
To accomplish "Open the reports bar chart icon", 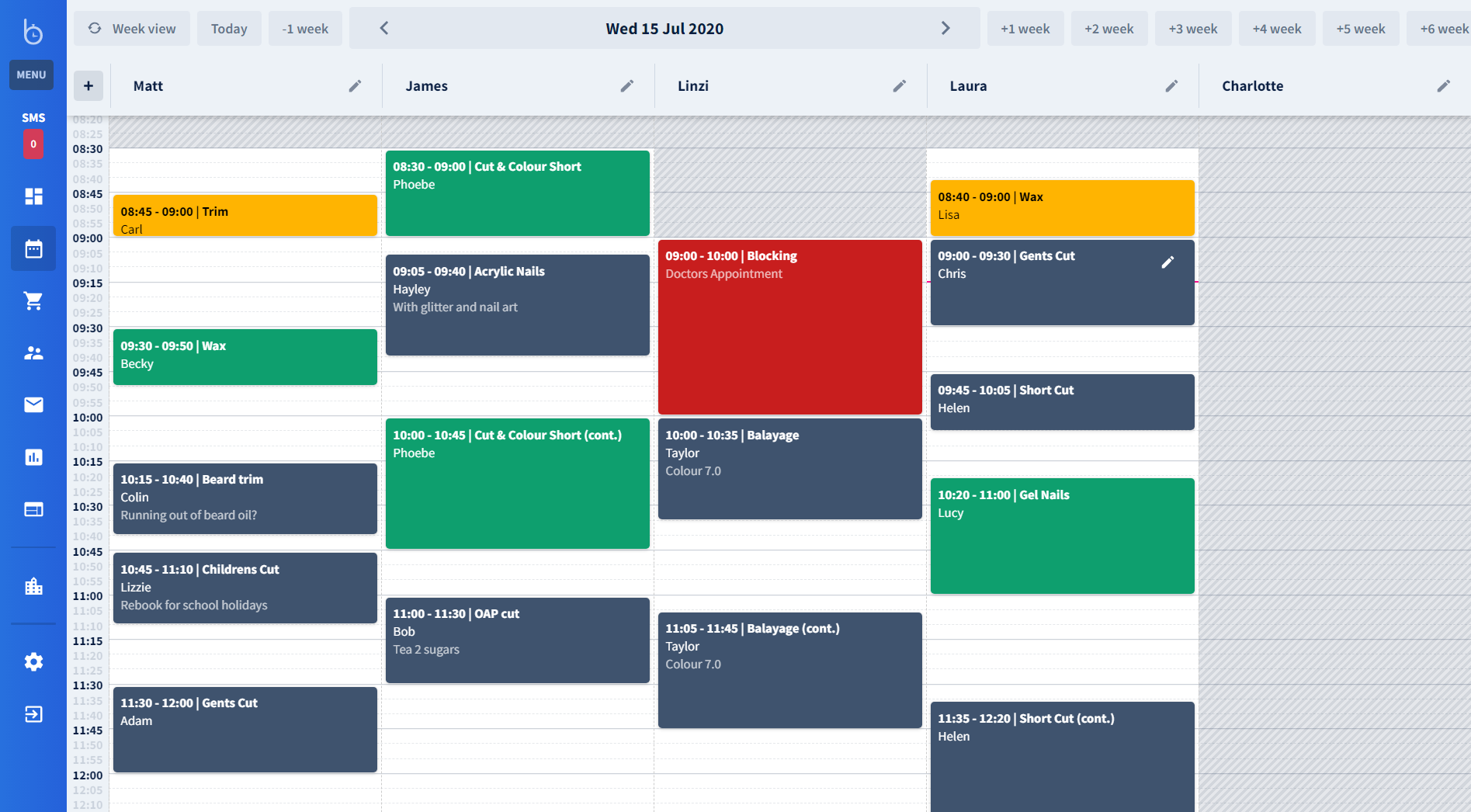I will tap(33, 457).
